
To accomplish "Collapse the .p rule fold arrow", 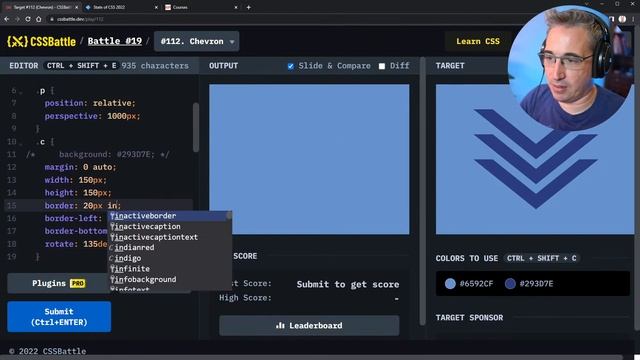I will pos(21,91).
